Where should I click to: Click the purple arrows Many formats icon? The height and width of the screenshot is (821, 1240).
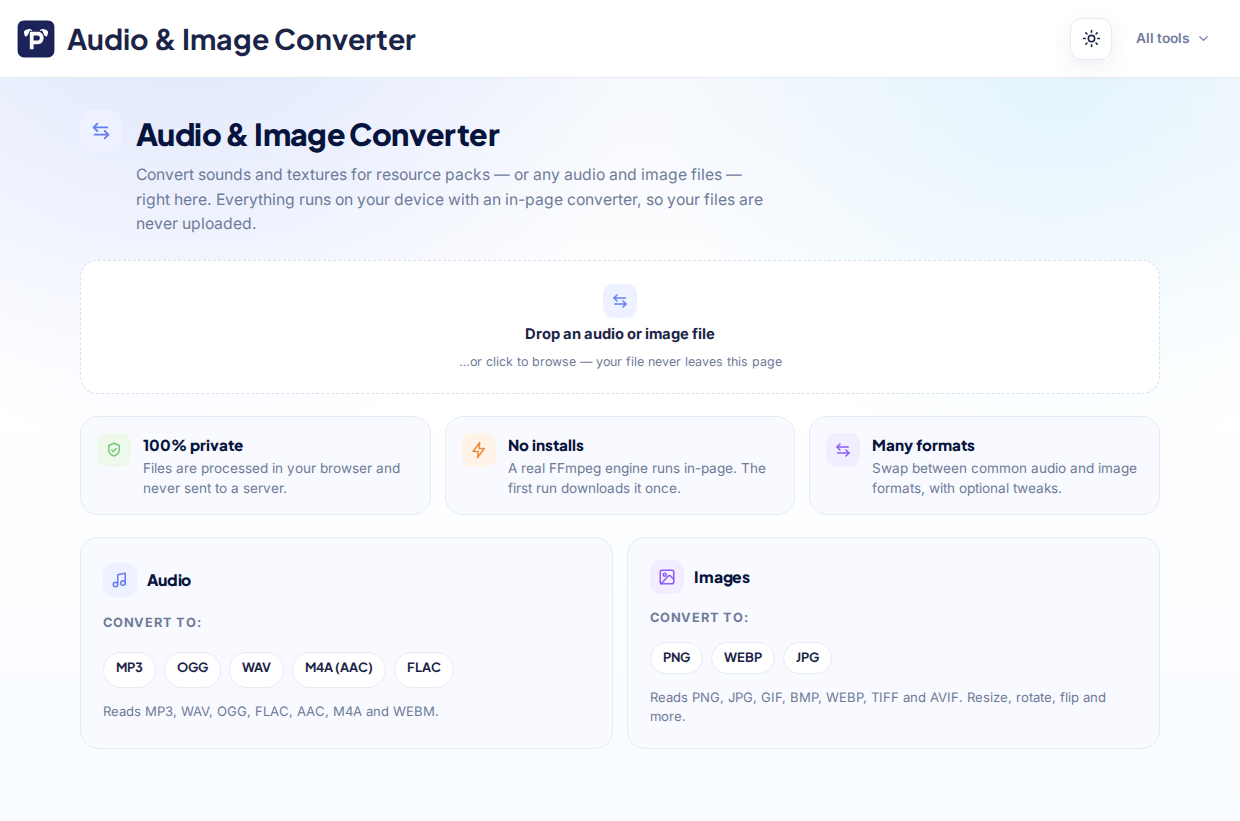coord(843,450)
